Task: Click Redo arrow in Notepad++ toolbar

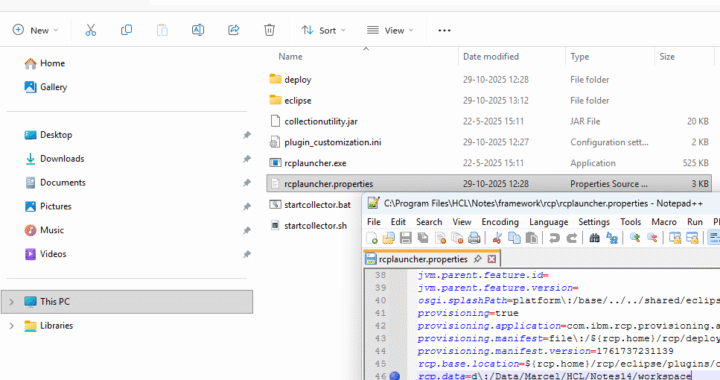Action: click(x=572, y=238)
